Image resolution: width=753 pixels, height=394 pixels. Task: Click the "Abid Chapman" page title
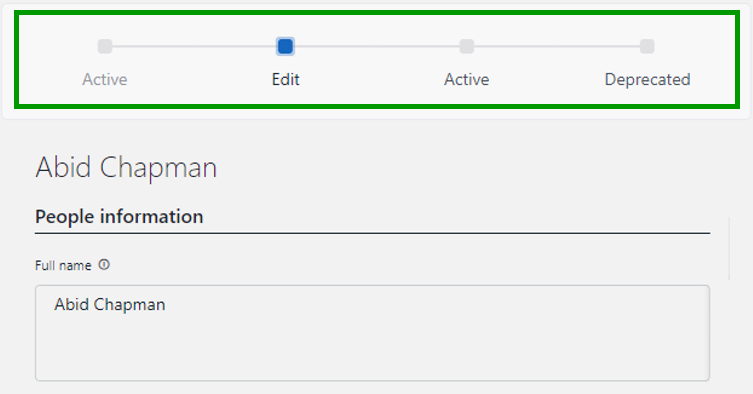[126, 168]
